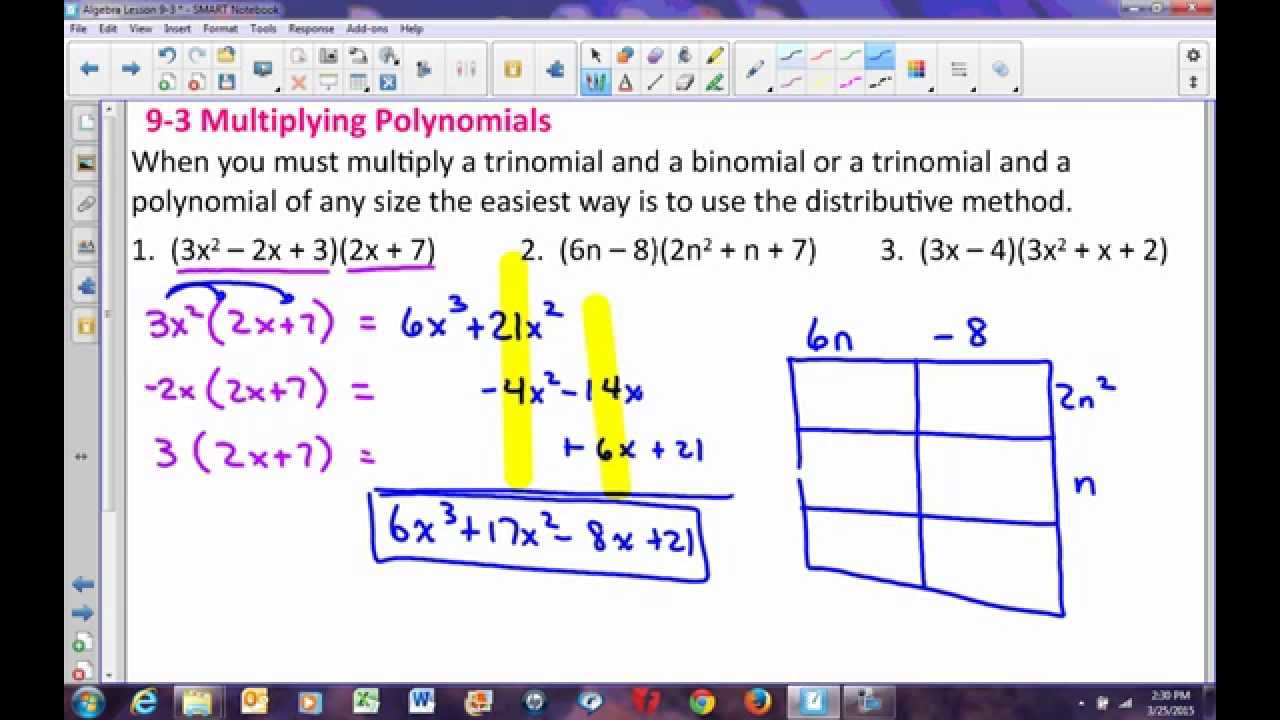Select the black dashed pen line style
Screen dimensions: 1280x720
click(x=880, y=83)
